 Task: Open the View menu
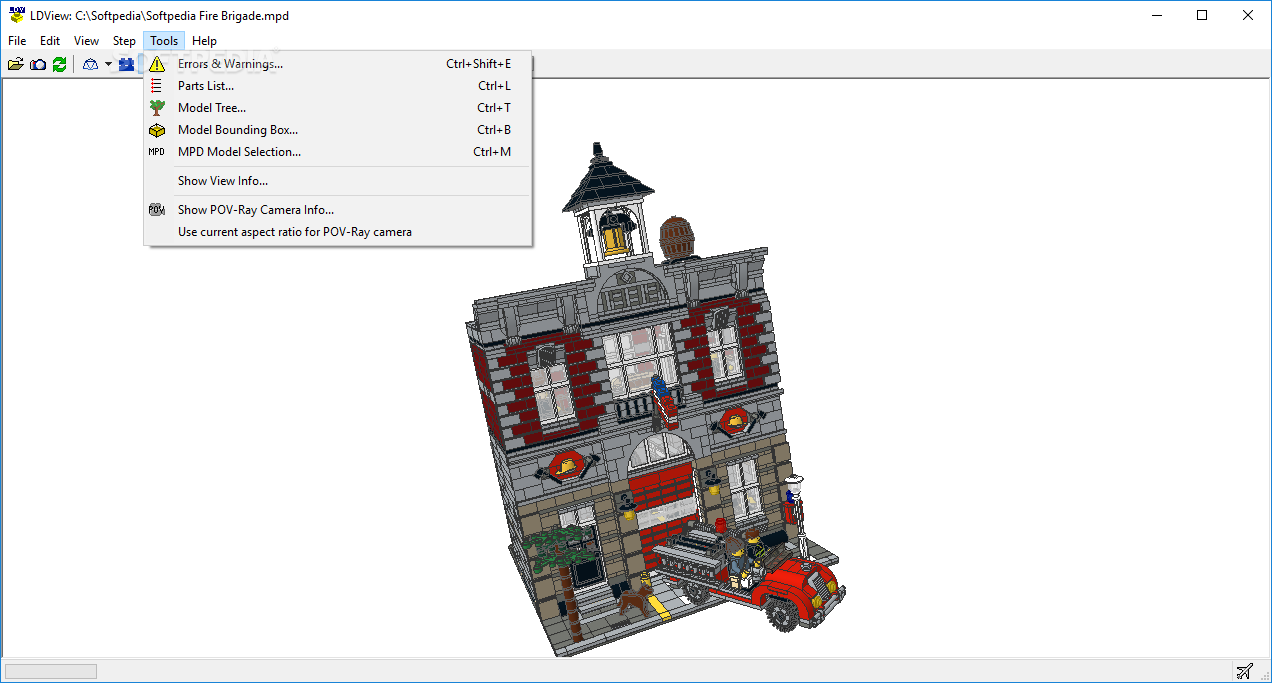point(87,41)
